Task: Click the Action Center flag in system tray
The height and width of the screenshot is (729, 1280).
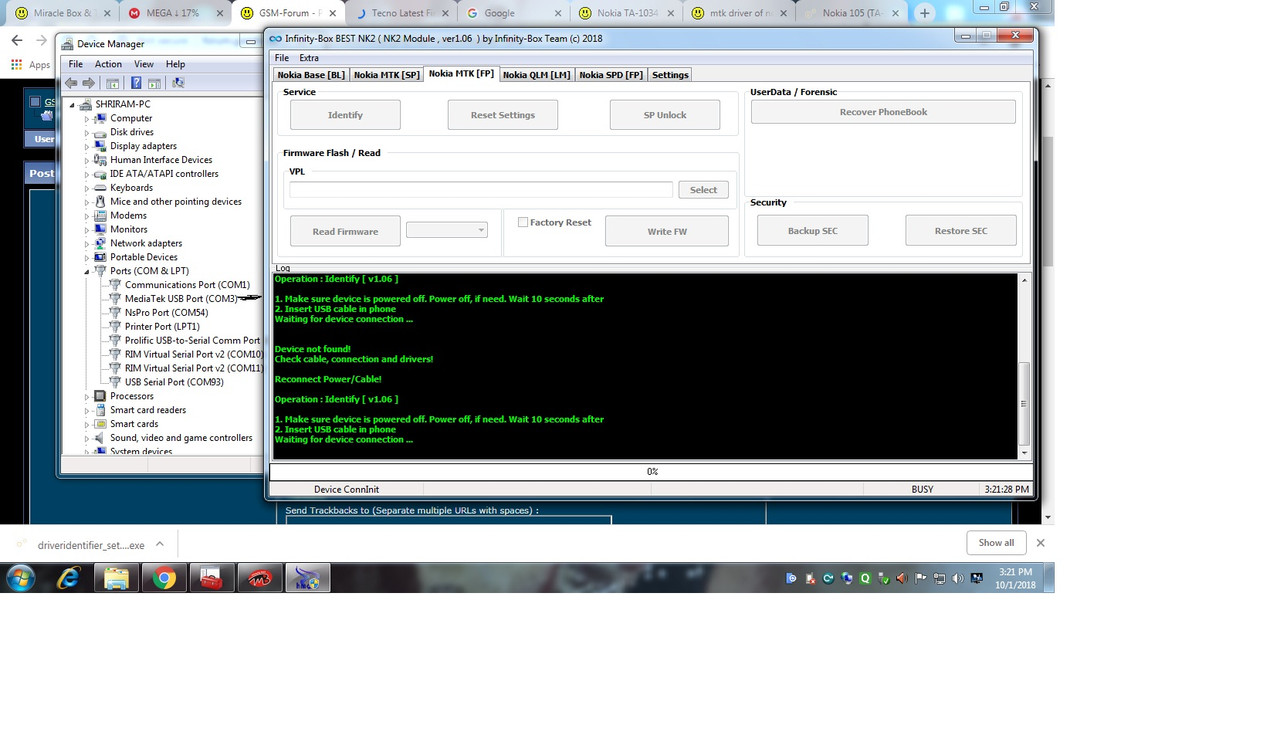Action: (920, 578)
